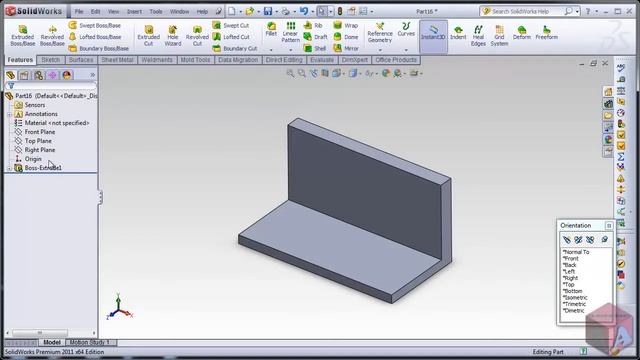Screen dimensions: 640x360
Task: Open the search options dropdown arrow
Action: pos(577,12)
